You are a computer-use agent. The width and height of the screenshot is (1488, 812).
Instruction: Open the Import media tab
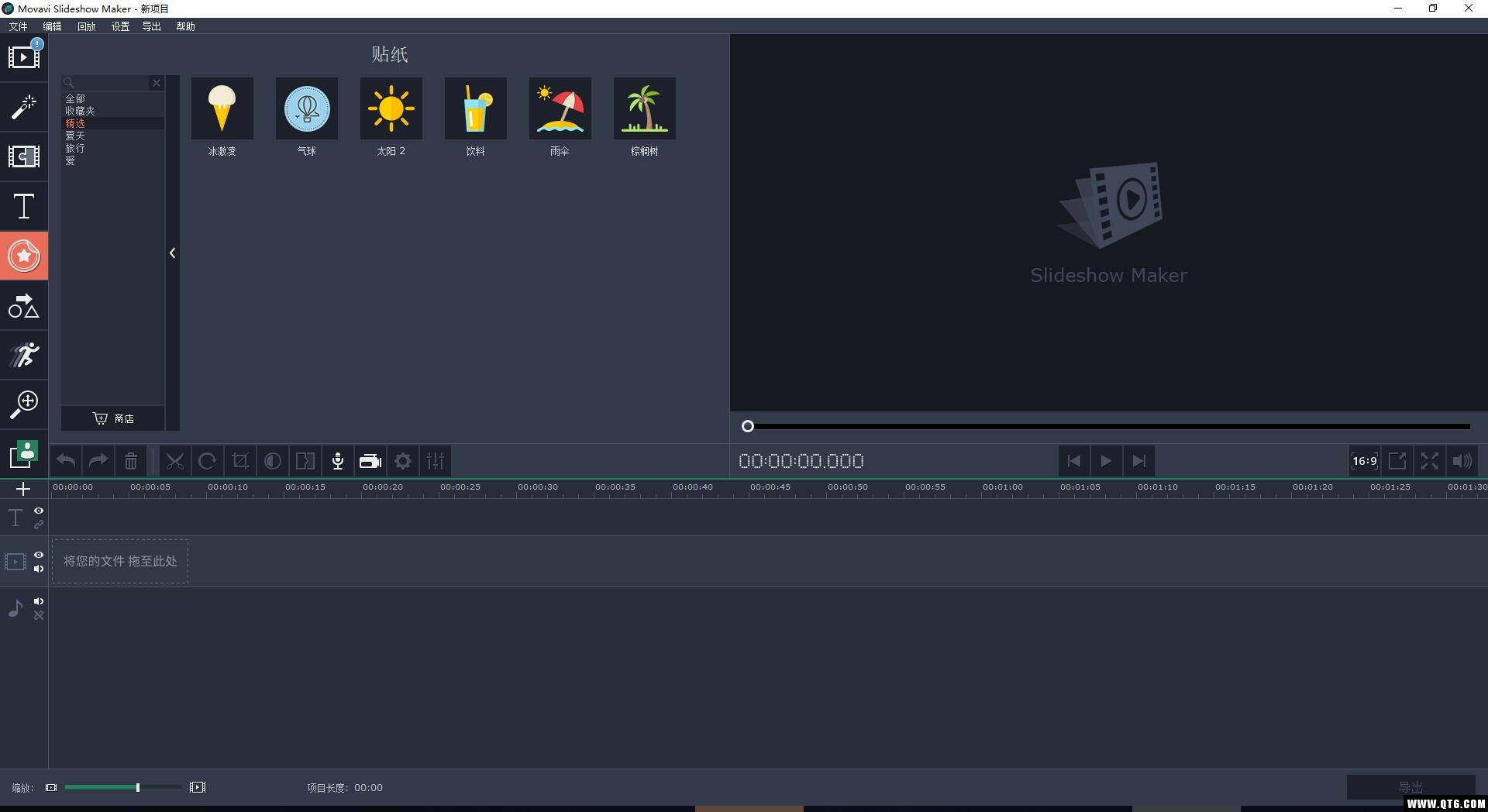point(24,57)
